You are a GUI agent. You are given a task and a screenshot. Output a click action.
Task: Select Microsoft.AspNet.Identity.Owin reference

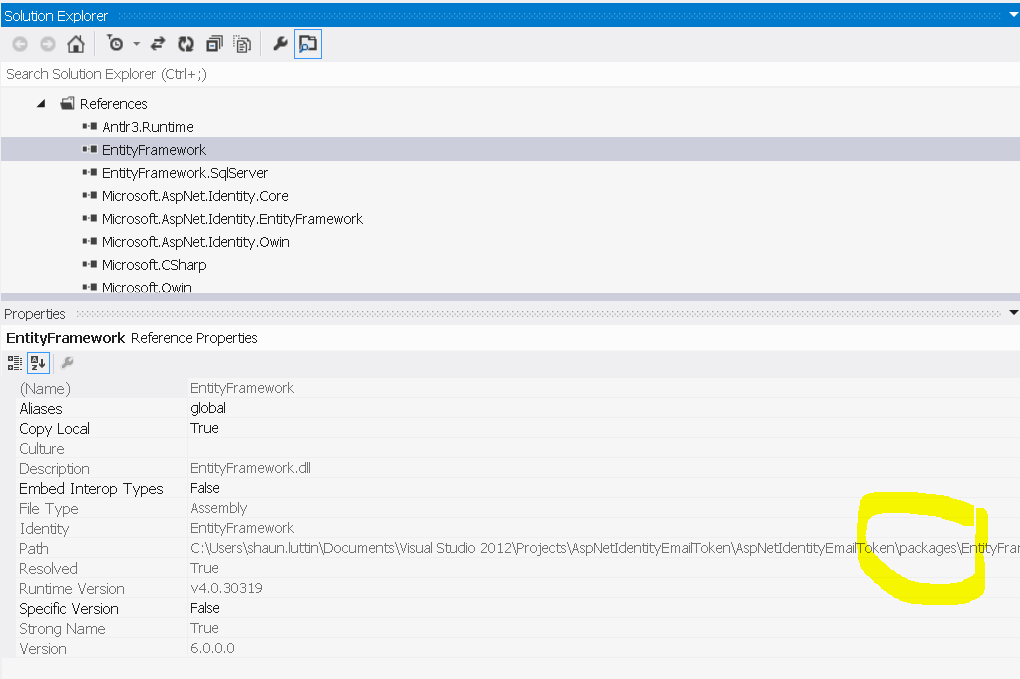click(x=196, y=242)
